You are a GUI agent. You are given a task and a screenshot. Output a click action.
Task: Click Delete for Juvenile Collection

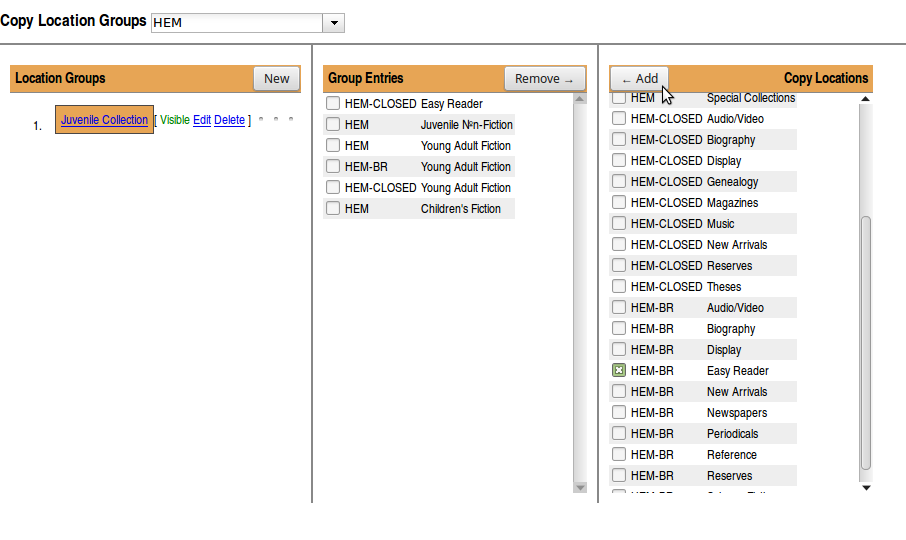pos(229,120)
